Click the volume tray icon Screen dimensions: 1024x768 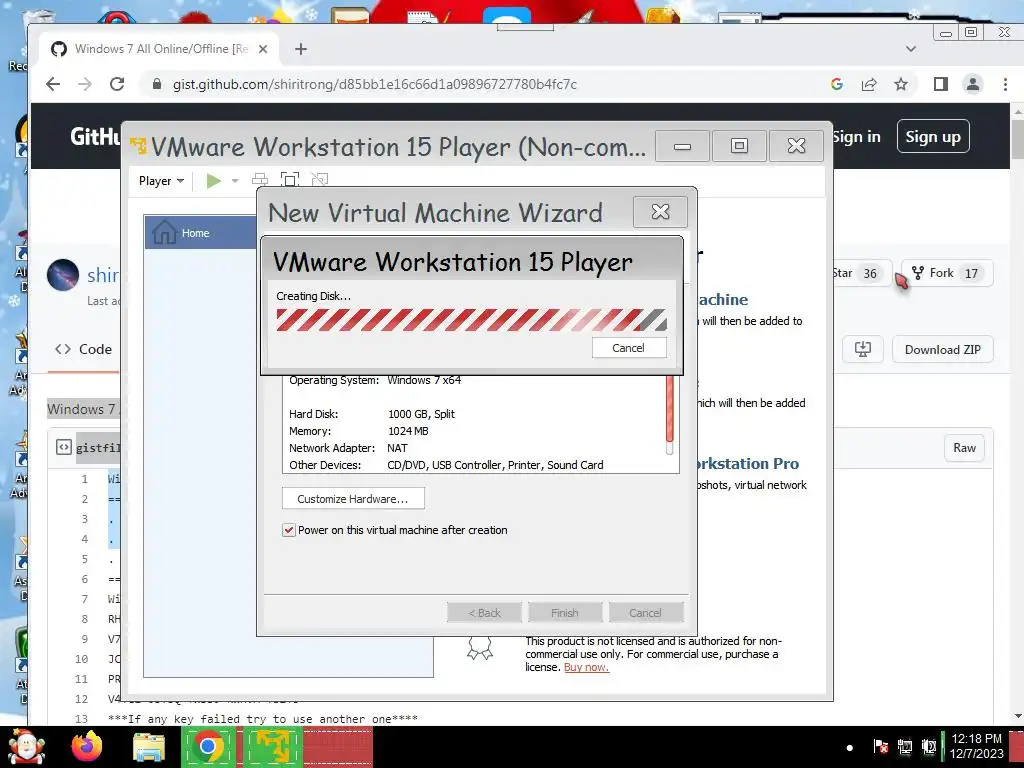[929, 747]
